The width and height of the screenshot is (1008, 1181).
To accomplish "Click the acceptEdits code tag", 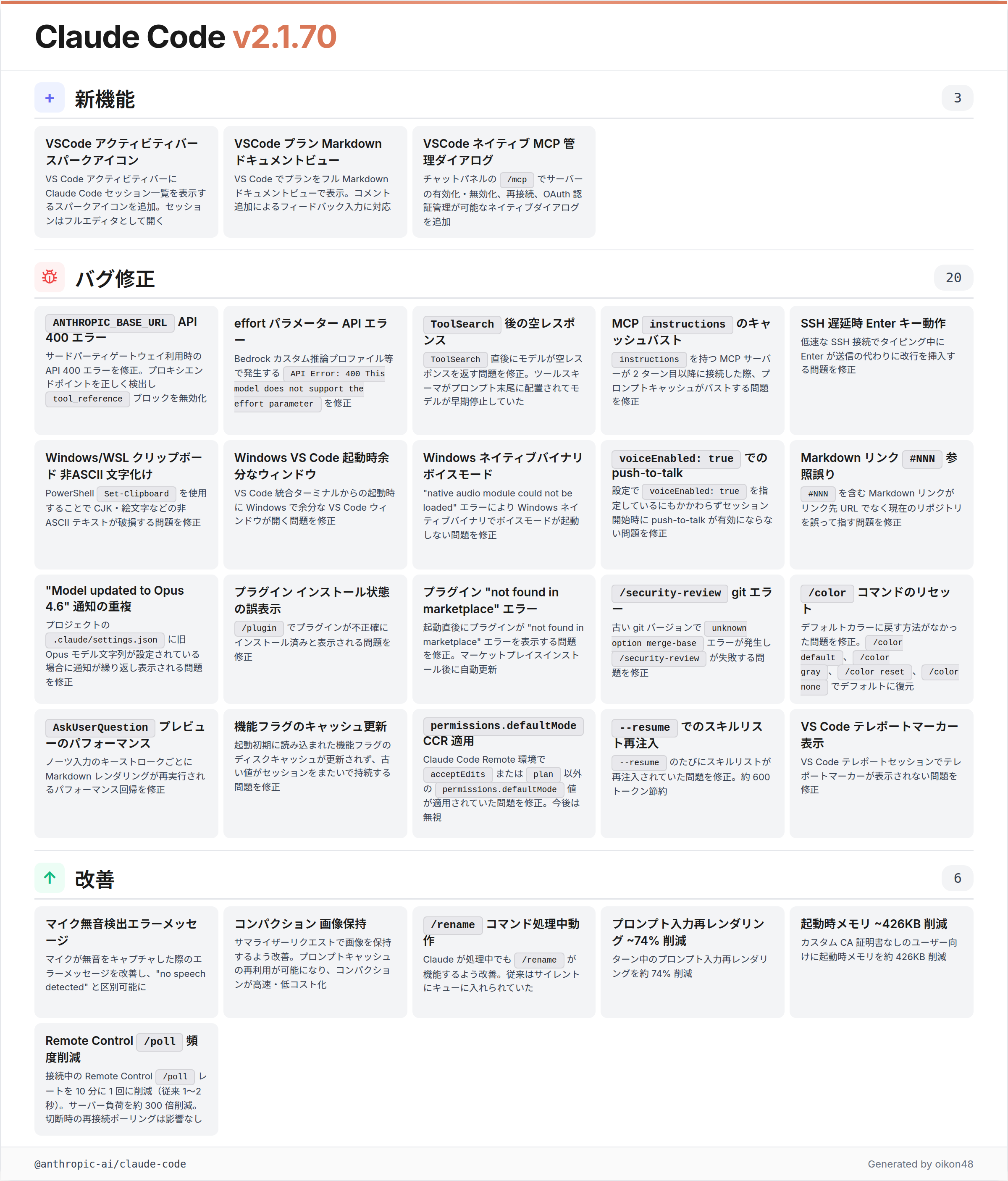I will tap(458, 774).
